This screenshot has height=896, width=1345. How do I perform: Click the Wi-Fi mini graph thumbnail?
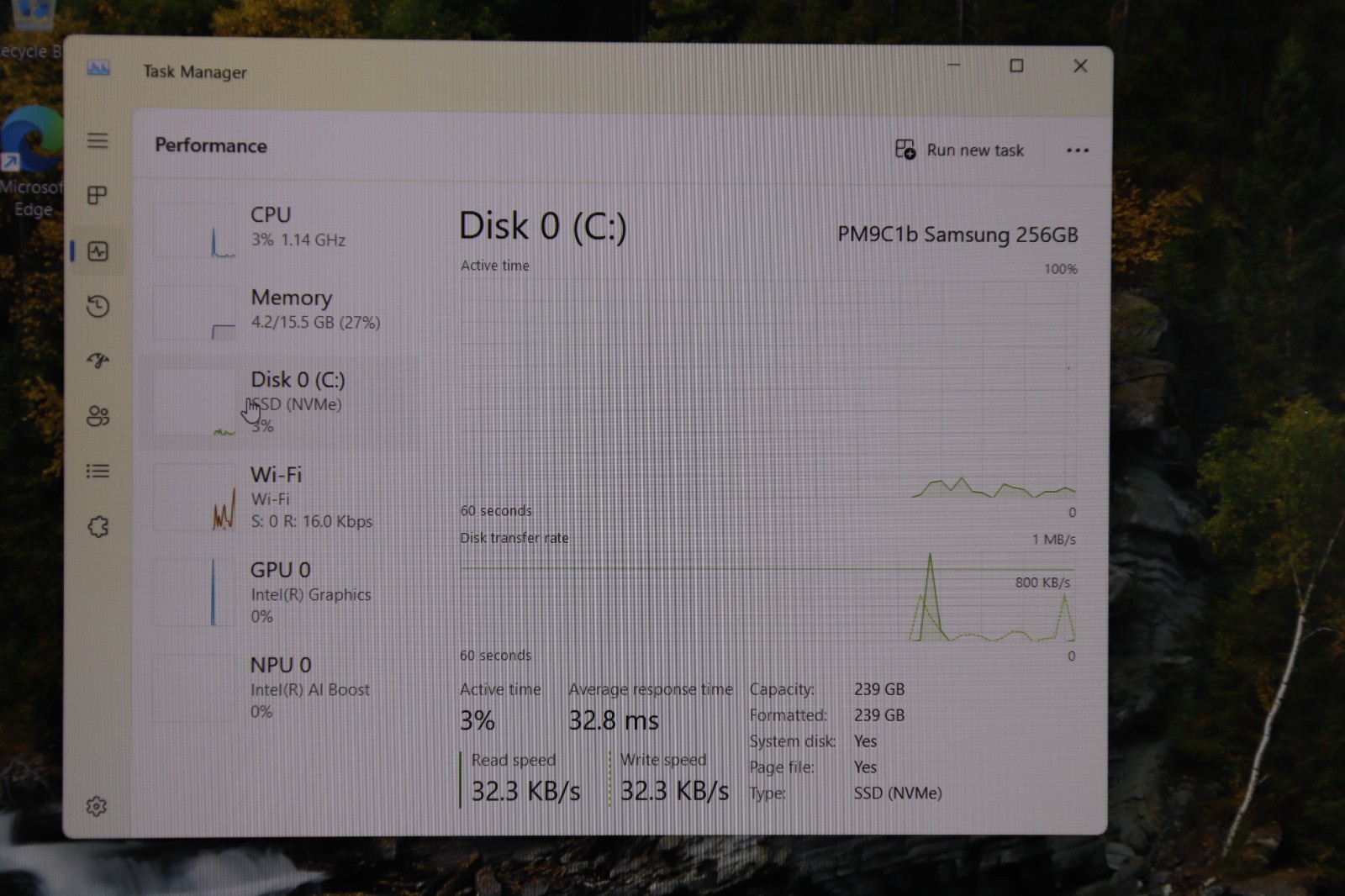(x=195, y=498)
